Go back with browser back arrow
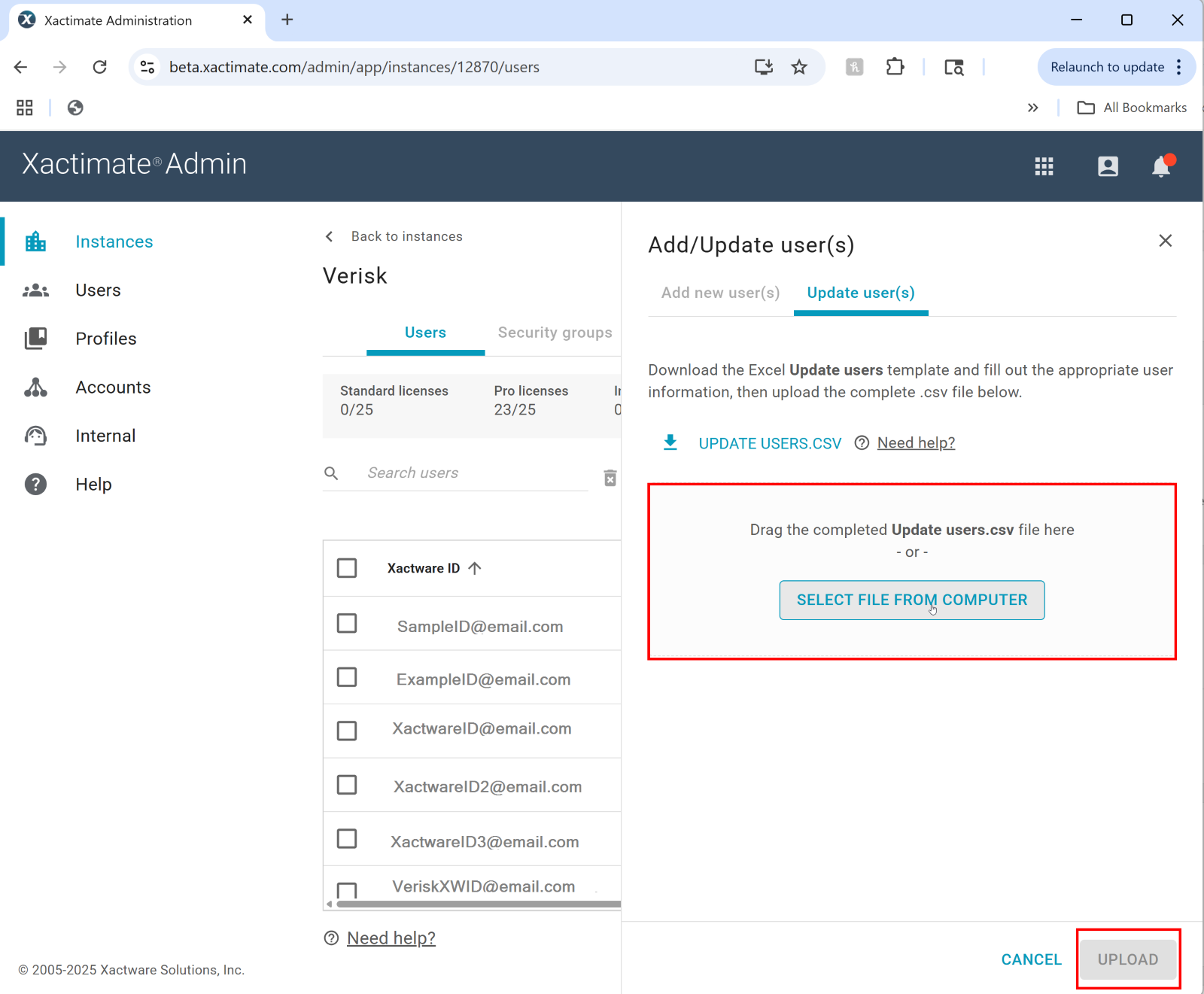This screenshot has width=1204, height=994. click(x=21, y=67)
